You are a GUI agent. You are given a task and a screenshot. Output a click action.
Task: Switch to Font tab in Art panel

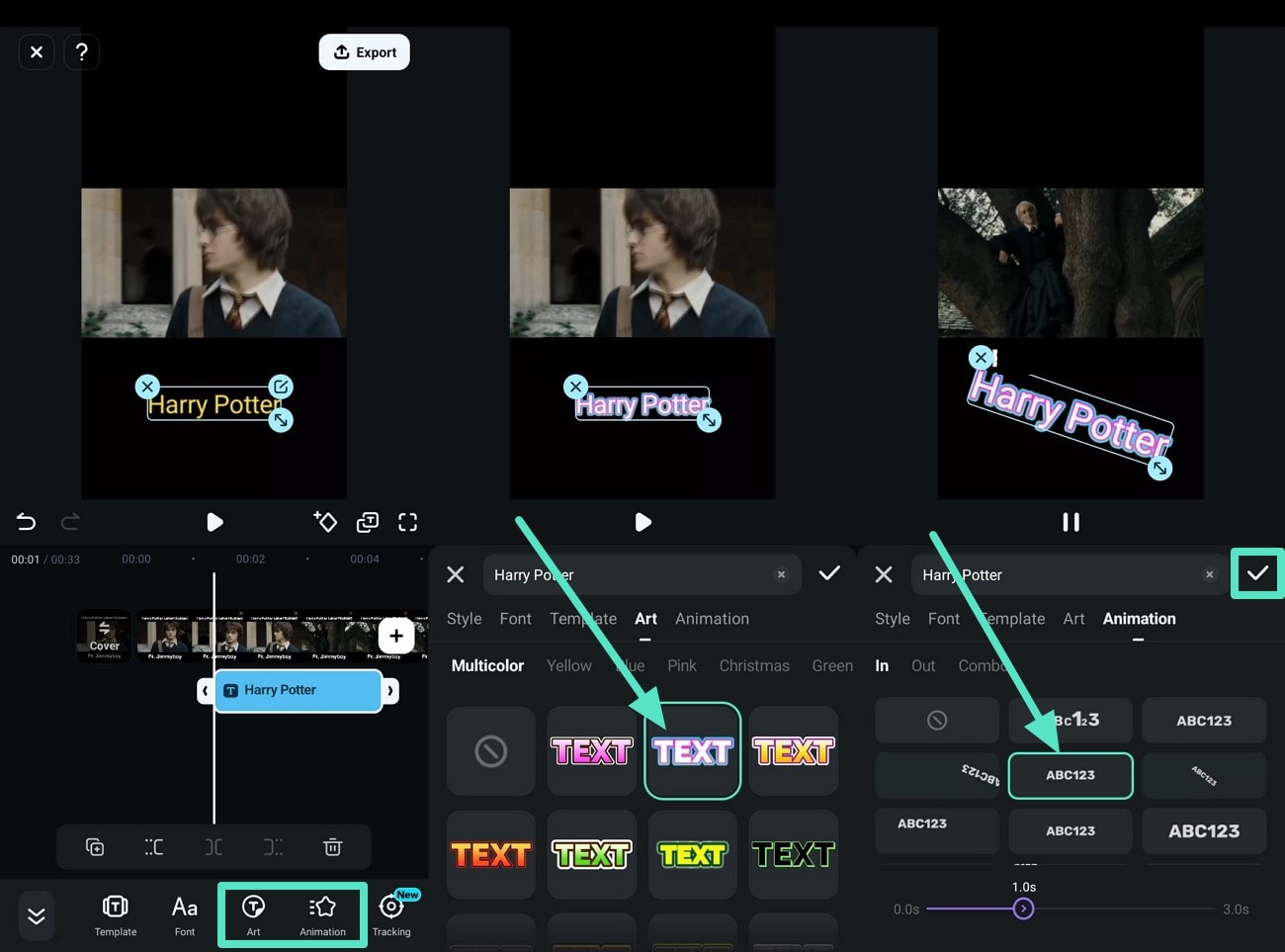pyautogui.click(x=515, y=619)
